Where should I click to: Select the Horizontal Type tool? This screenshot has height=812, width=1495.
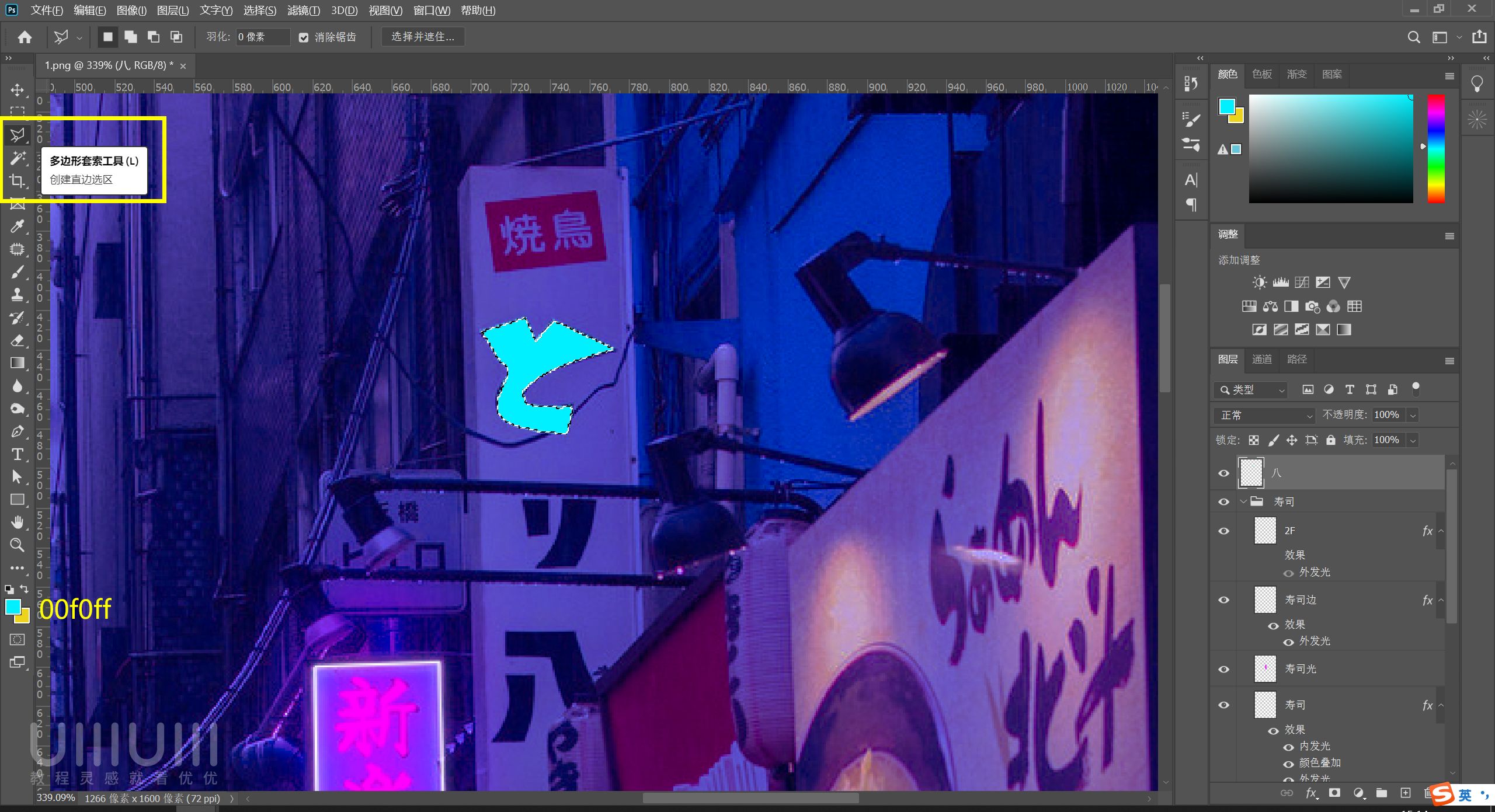point(18,454)
